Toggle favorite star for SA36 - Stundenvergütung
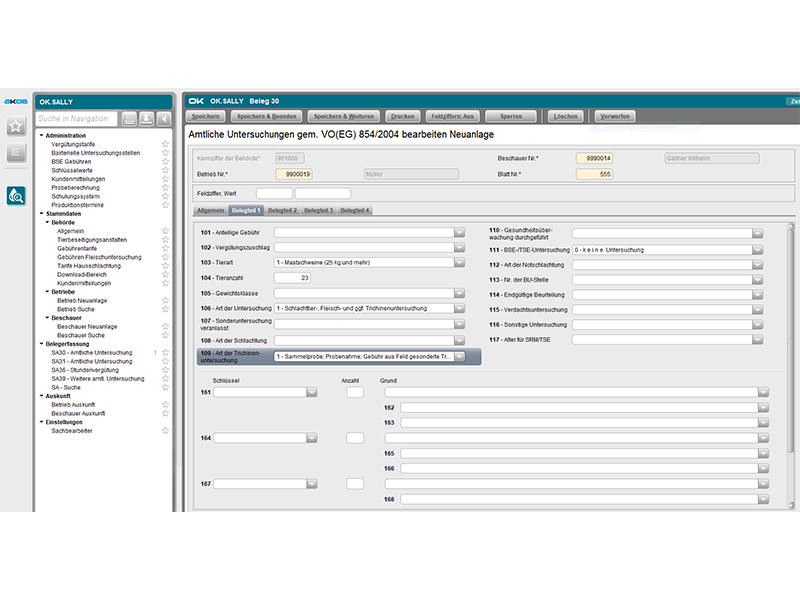800x600 pixels. 165,370
